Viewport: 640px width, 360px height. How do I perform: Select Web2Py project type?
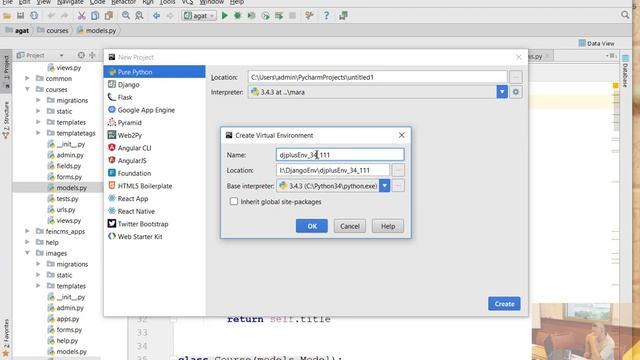[x=154, y=135]
